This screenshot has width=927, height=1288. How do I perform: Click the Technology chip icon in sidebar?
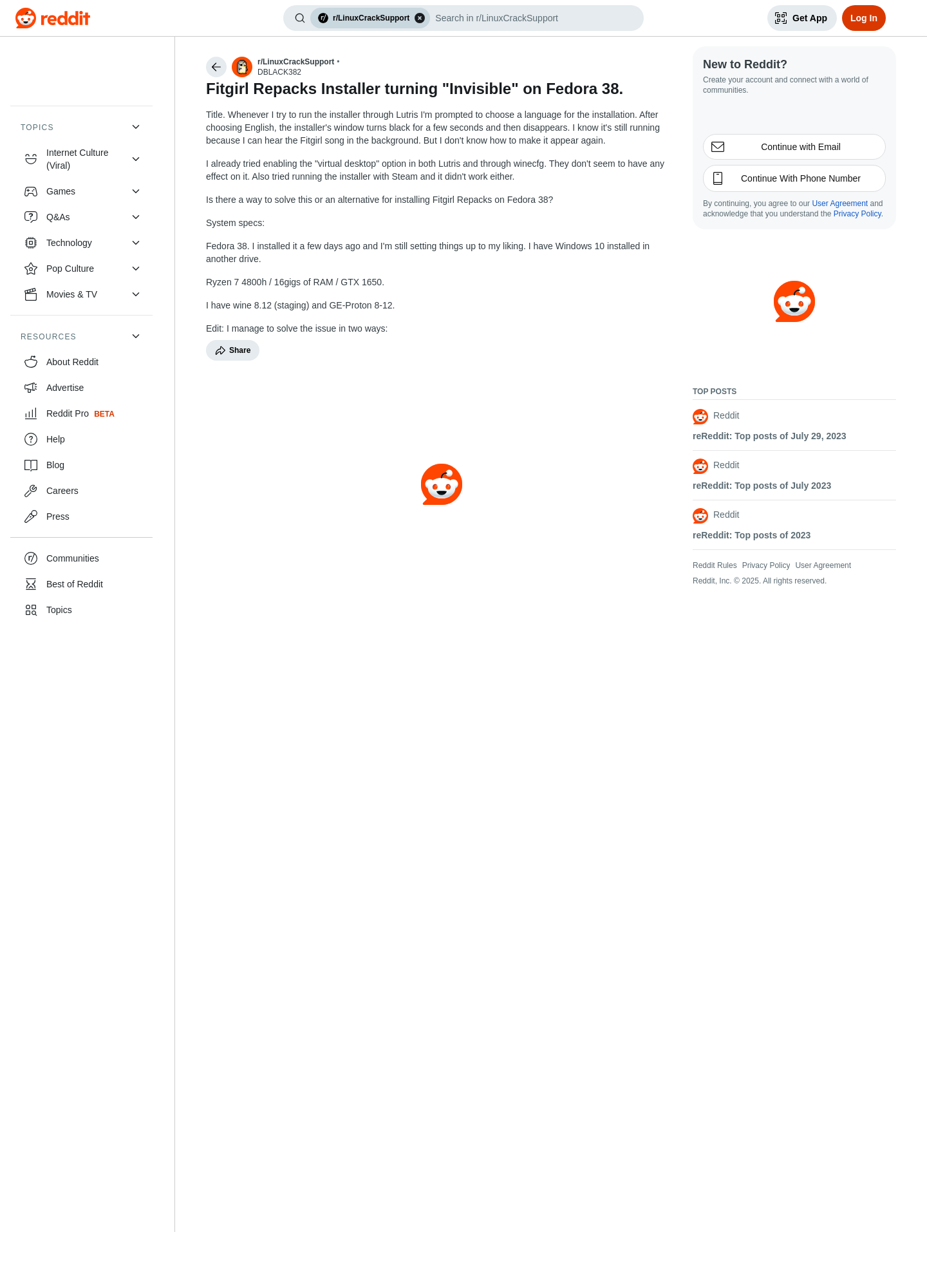(31, 243)
